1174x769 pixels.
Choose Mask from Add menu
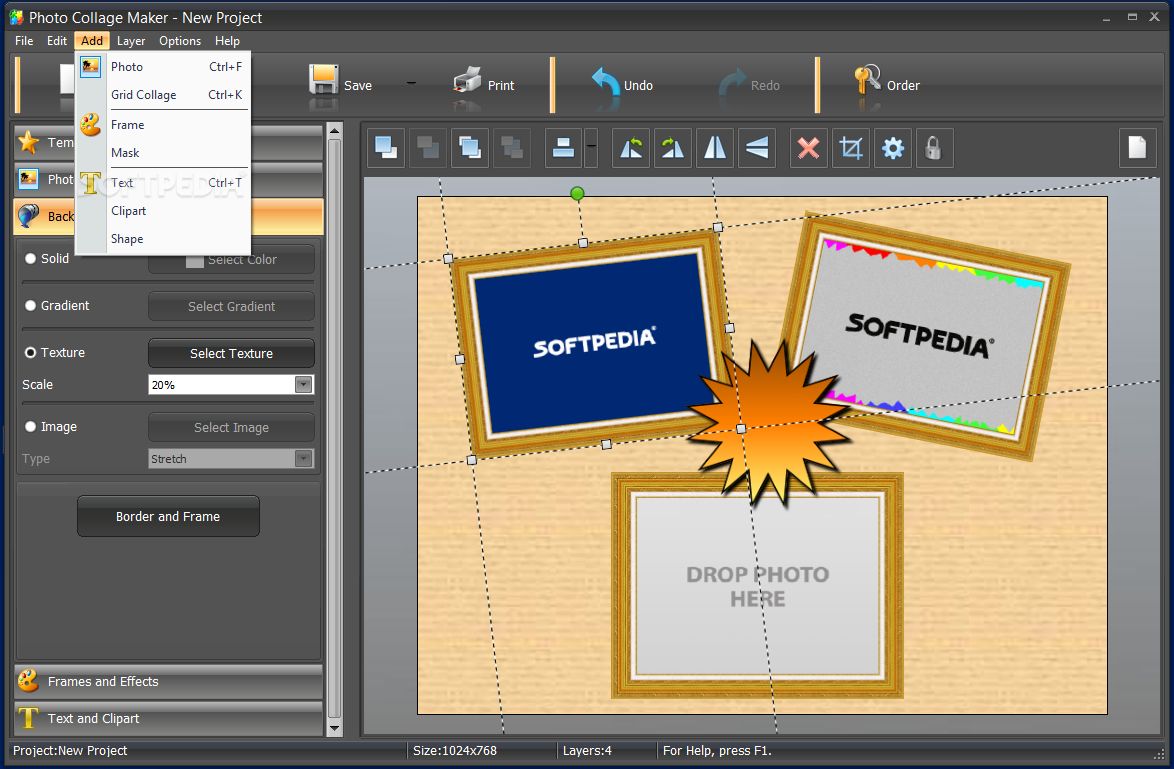(x=163, y=153)
